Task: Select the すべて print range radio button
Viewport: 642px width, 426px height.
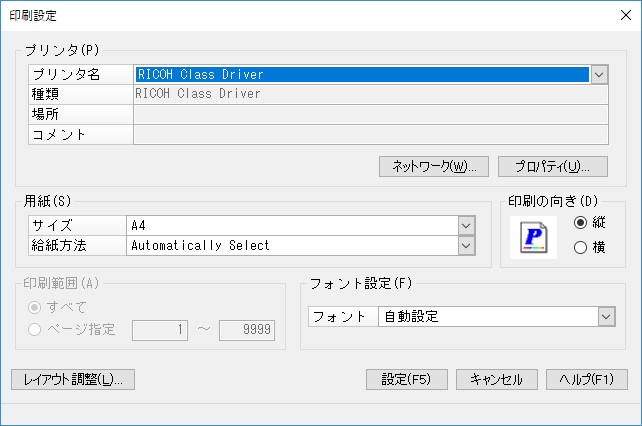Action: [34, 307]
